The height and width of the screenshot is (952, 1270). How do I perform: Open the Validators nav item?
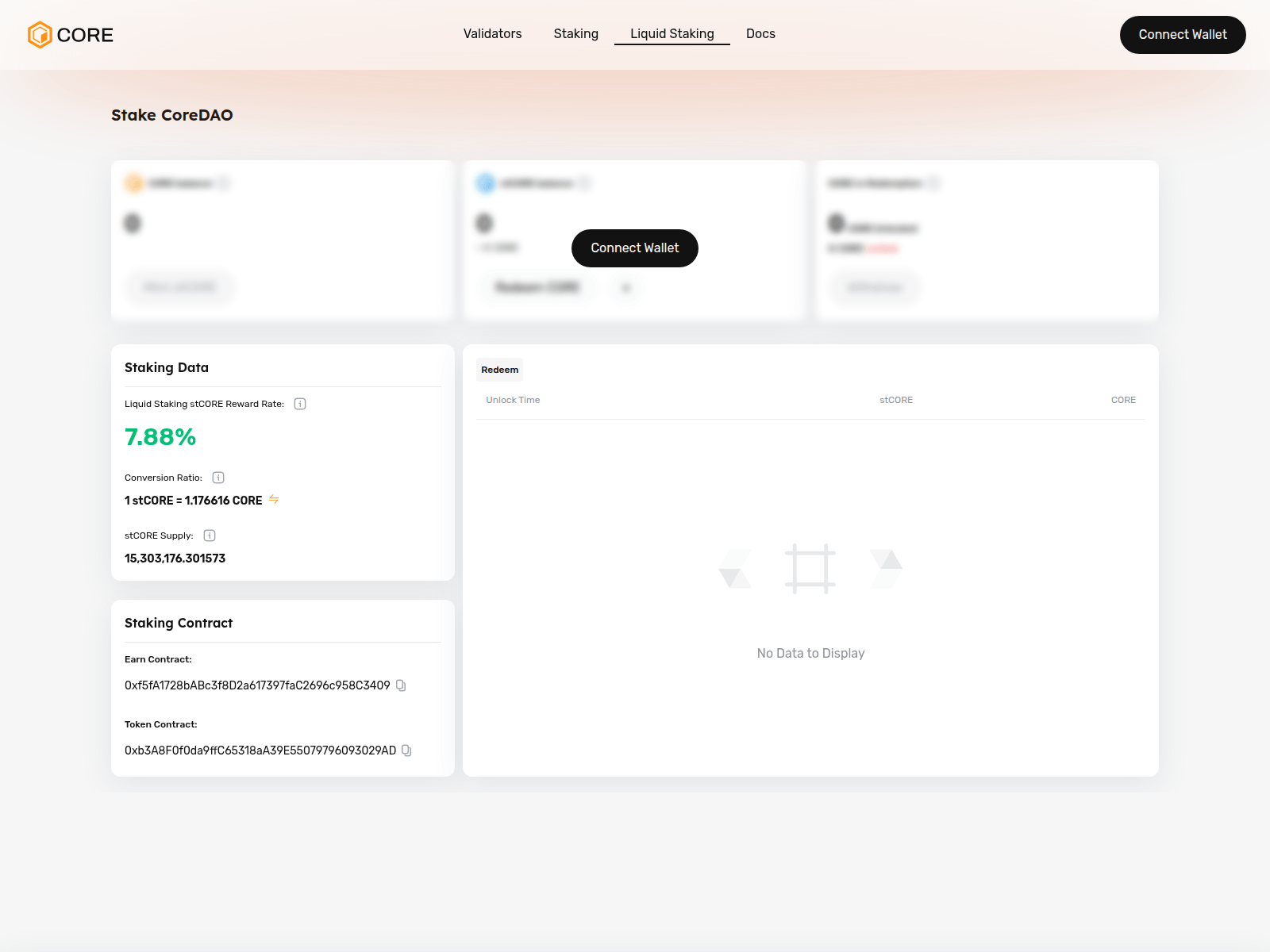click(493, 34)
